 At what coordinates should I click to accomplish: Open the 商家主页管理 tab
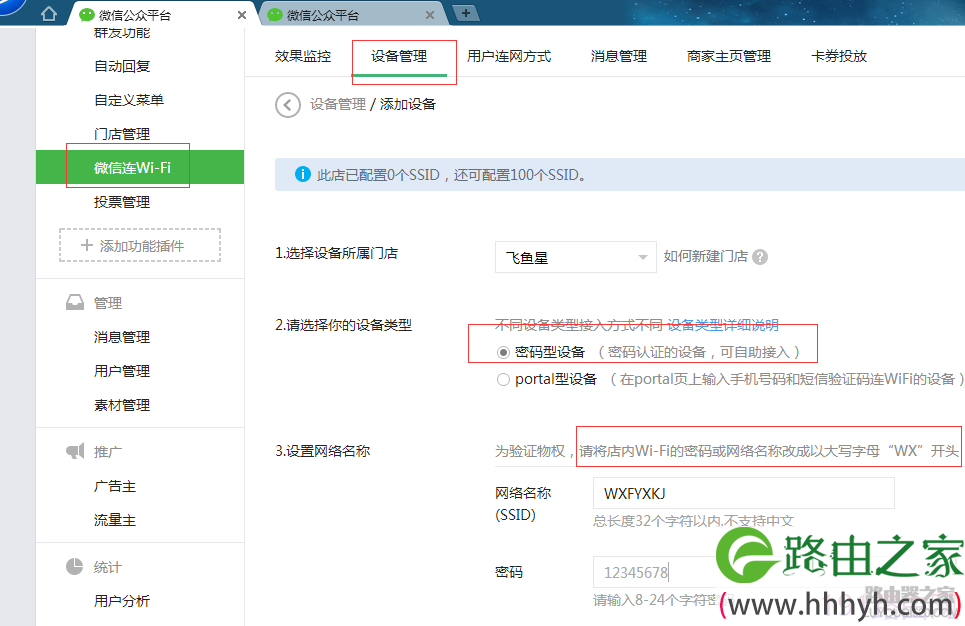tap(729, 57)
